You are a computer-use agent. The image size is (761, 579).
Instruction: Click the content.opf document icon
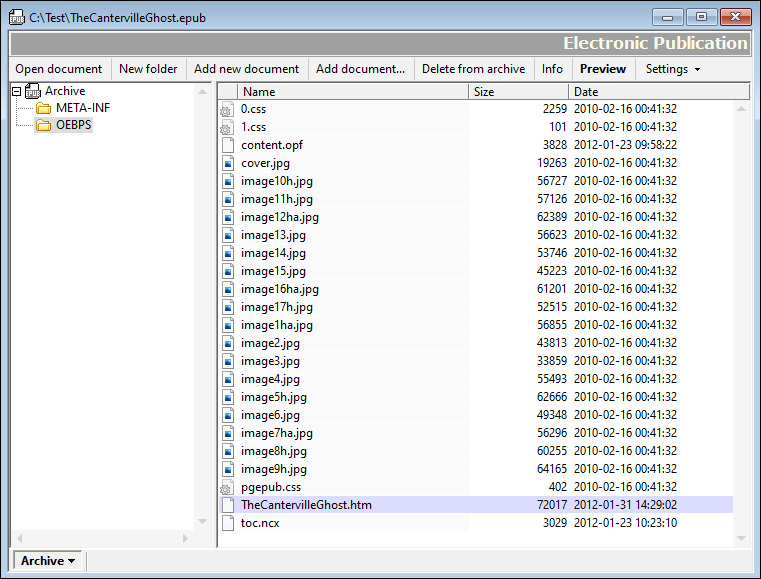click(x=228, y=145)
